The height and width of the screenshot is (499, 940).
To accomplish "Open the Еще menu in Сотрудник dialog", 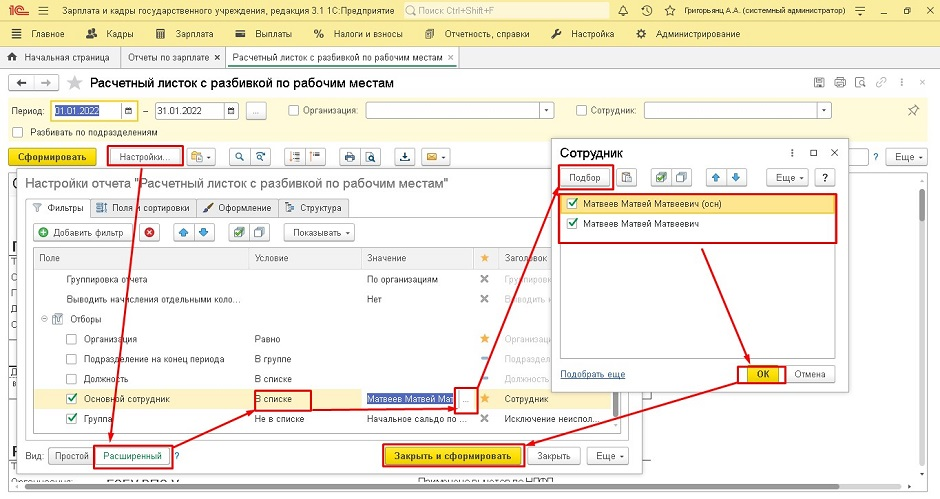I will tap(789, 178).
